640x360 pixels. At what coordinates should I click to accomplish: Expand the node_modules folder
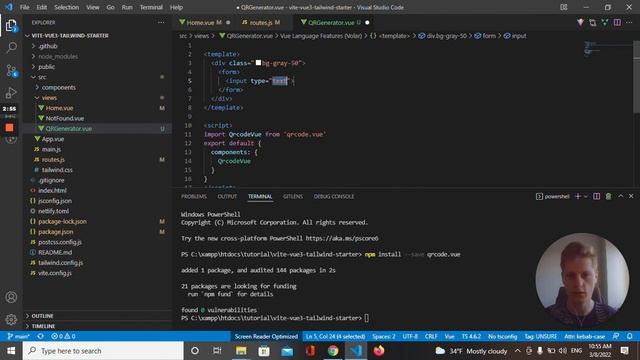tap(34, 56)
